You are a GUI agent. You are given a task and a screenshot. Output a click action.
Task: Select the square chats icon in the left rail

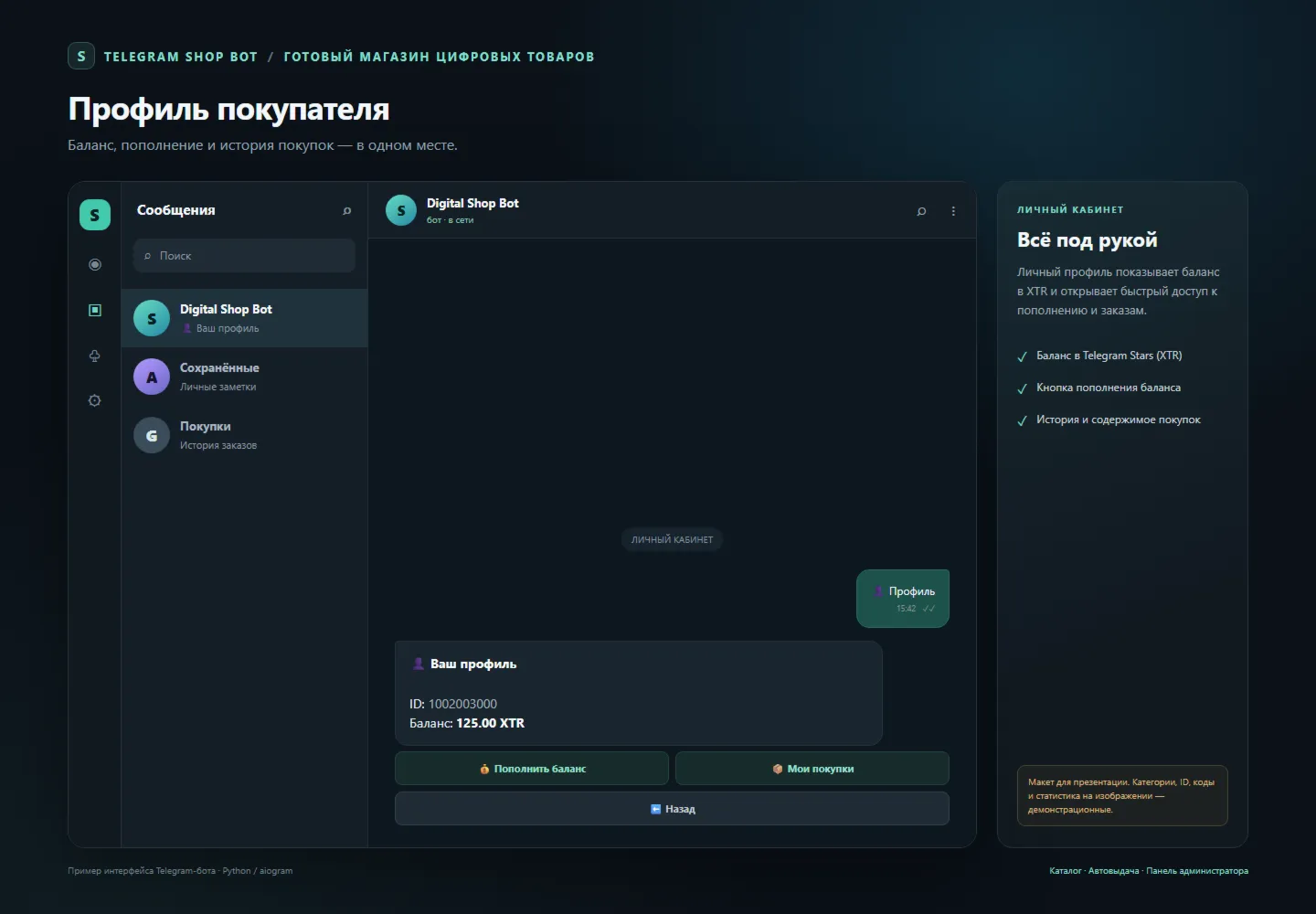pyautogui.click(x=95, y=310)
